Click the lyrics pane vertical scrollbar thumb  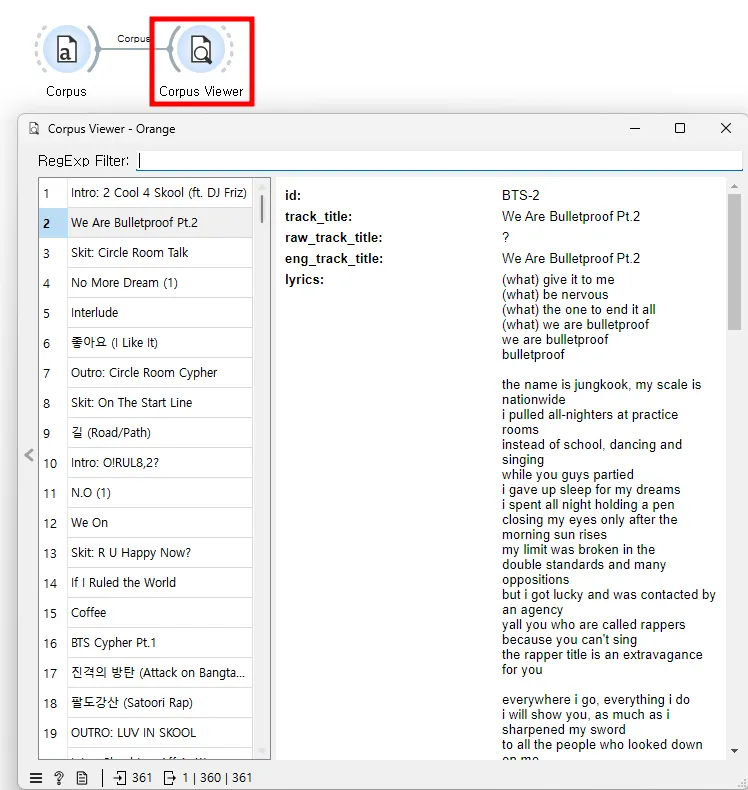(x=734, y=262)
